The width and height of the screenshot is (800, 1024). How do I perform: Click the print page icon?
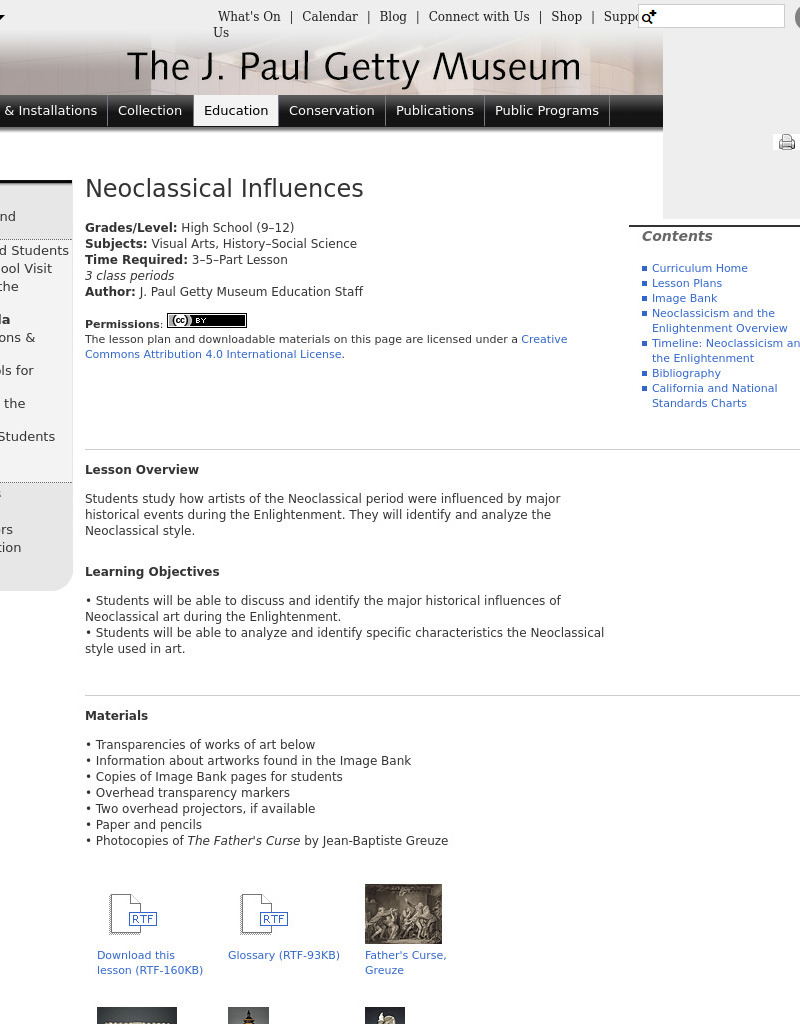pos(788,142)
